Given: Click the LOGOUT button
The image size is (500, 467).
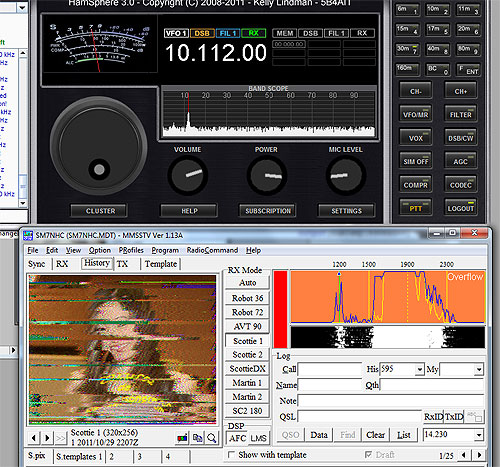Looking at the screenshot, I should (x=461, y=208).
